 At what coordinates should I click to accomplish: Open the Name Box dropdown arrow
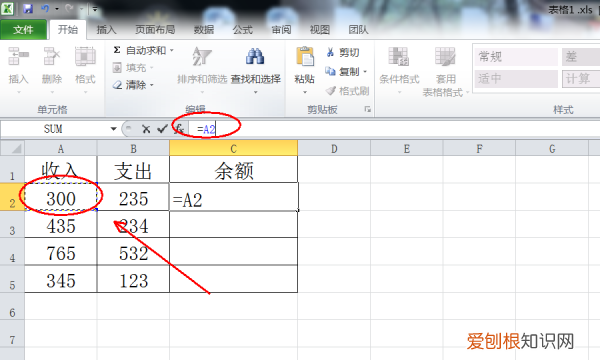click(x=113, y=129)
